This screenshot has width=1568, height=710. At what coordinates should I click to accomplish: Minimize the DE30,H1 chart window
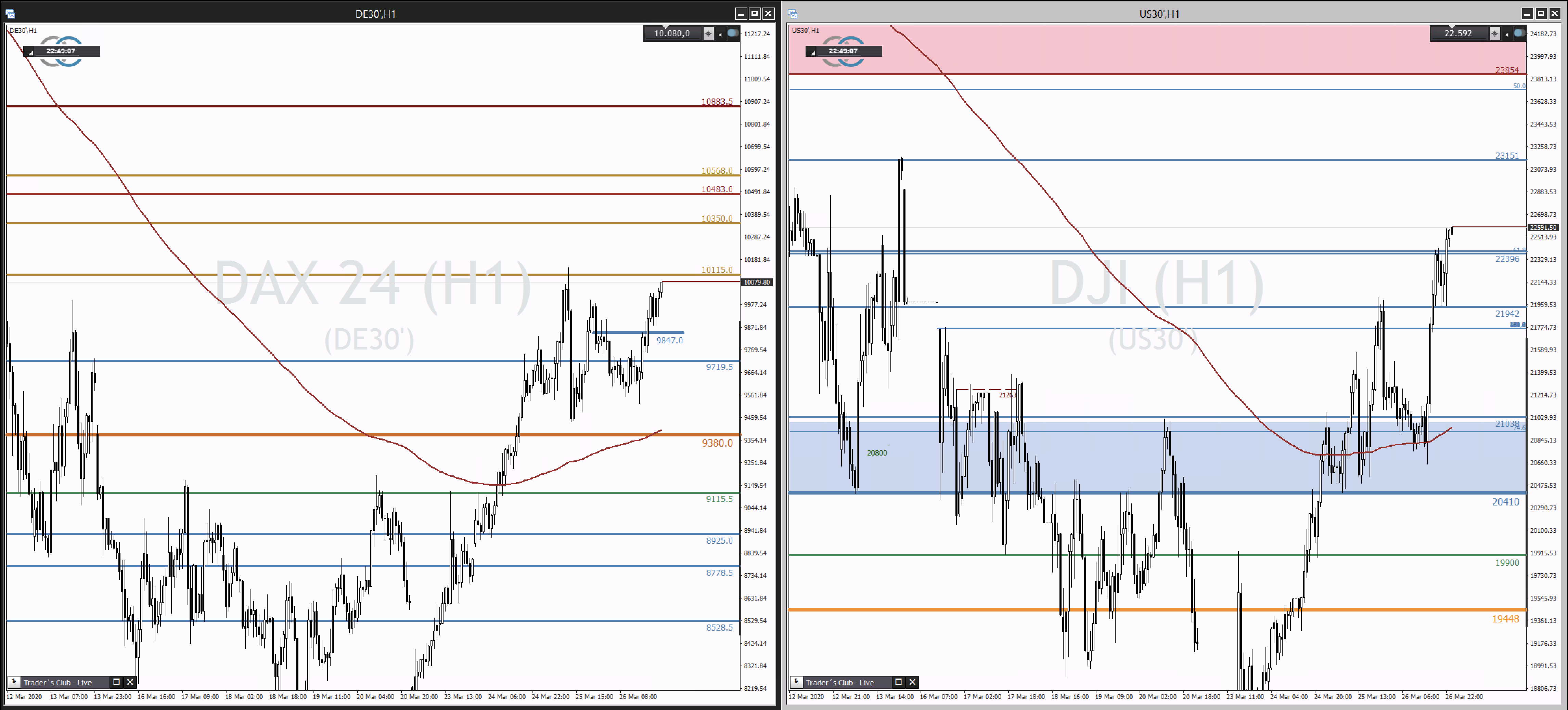pos(741,13)
